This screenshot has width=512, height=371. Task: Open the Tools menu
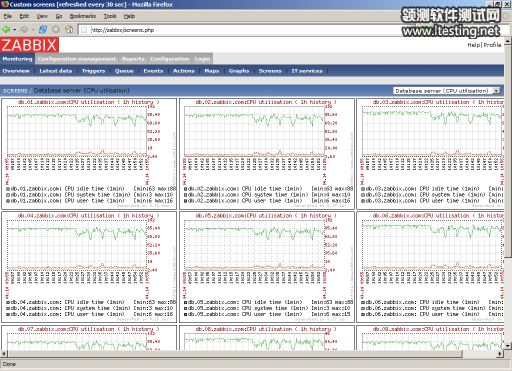[110, 16]
